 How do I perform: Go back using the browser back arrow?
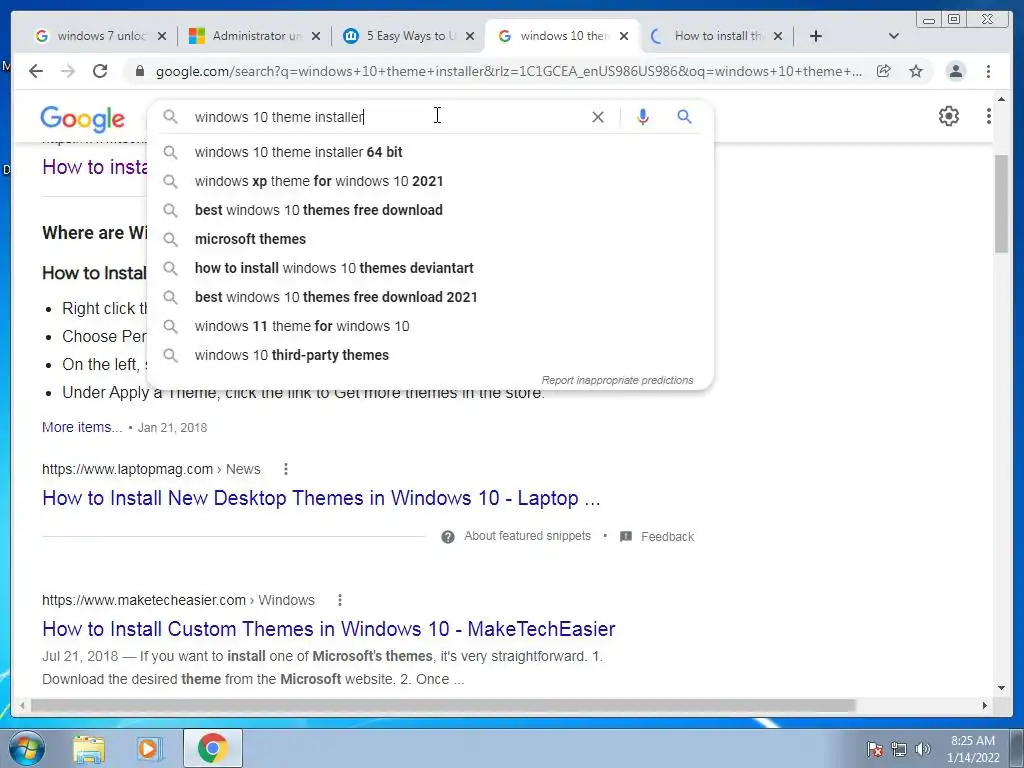click(36, 71)
